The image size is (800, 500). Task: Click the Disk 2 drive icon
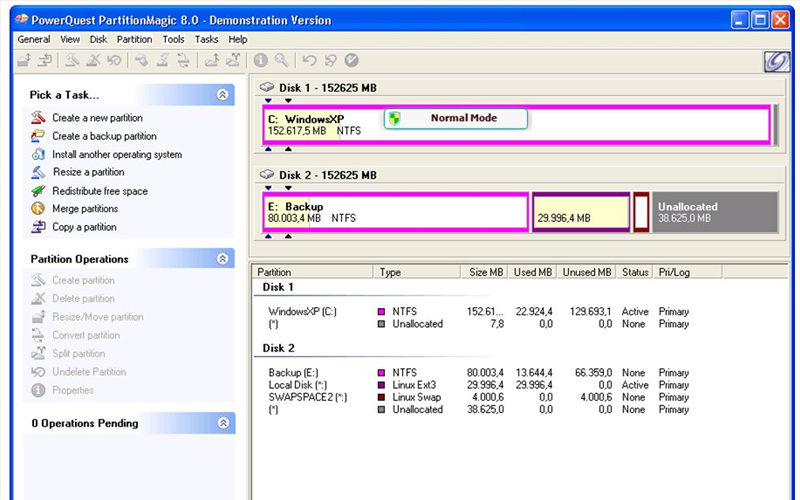[267, 174]
